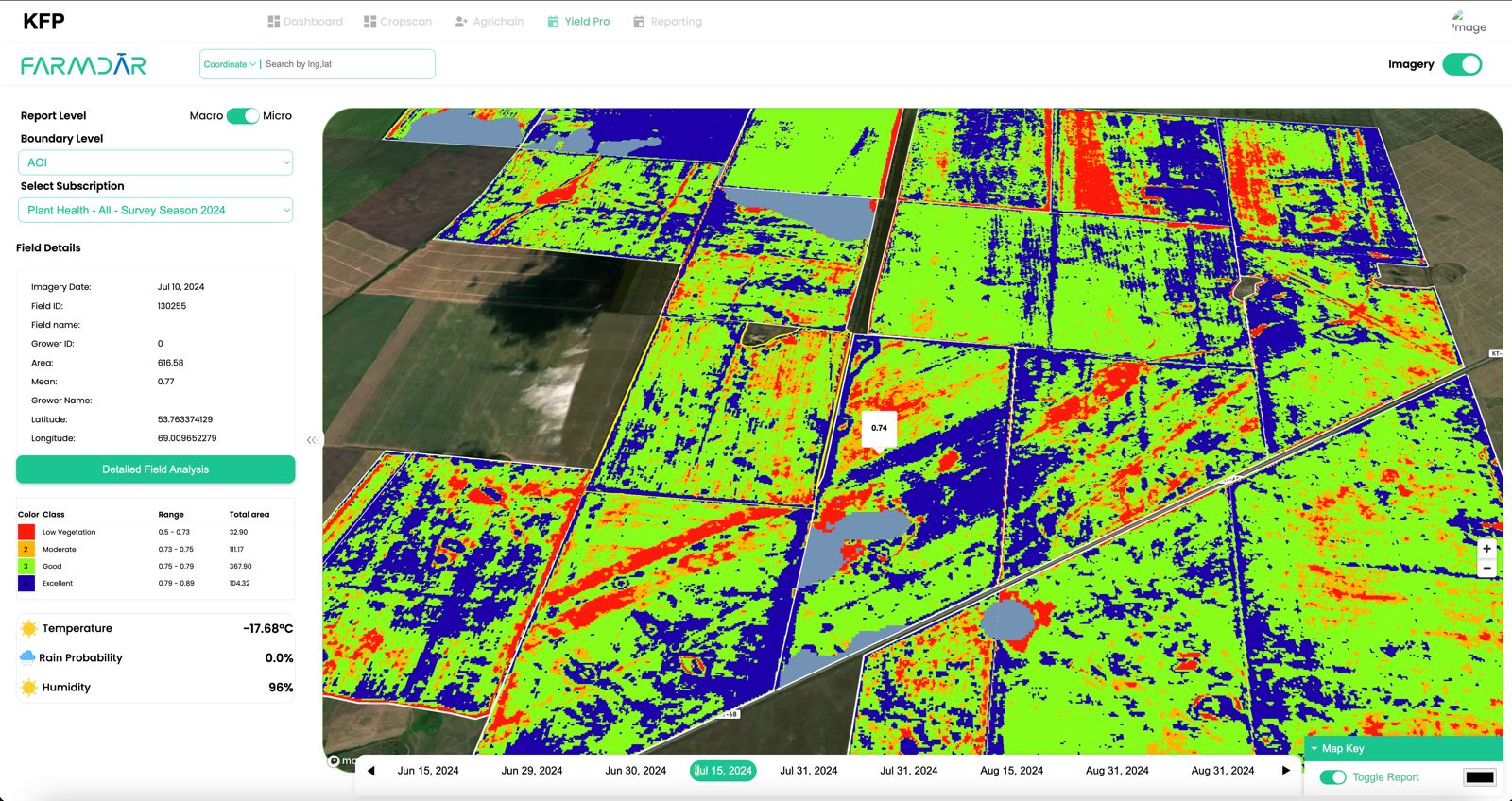
Task: Click the Grower ID value 0
Action: [x=160, y=344]
